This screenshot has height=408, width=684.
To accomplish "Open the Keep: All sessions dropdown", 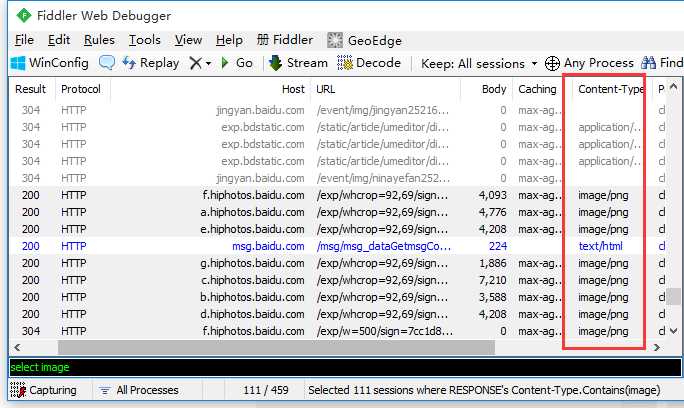I will coord(479,64).
